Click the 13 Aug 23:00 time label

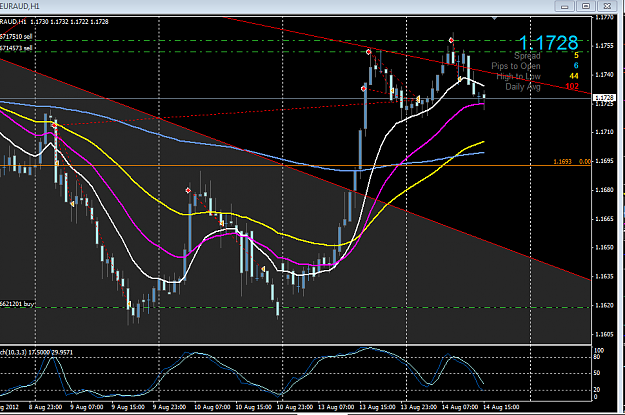click(x=419, y=407)
